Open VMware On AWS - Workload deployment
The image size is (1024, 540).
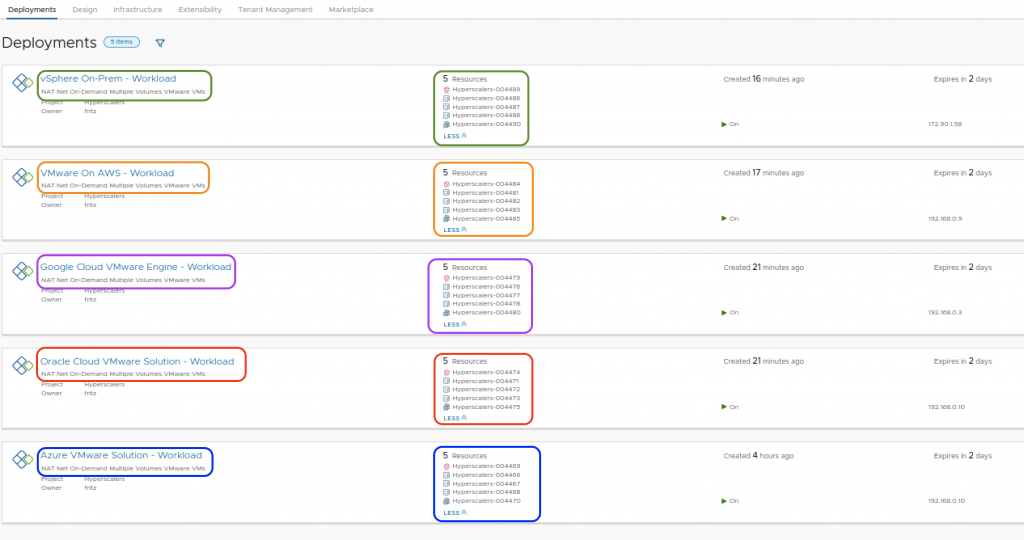107,173
